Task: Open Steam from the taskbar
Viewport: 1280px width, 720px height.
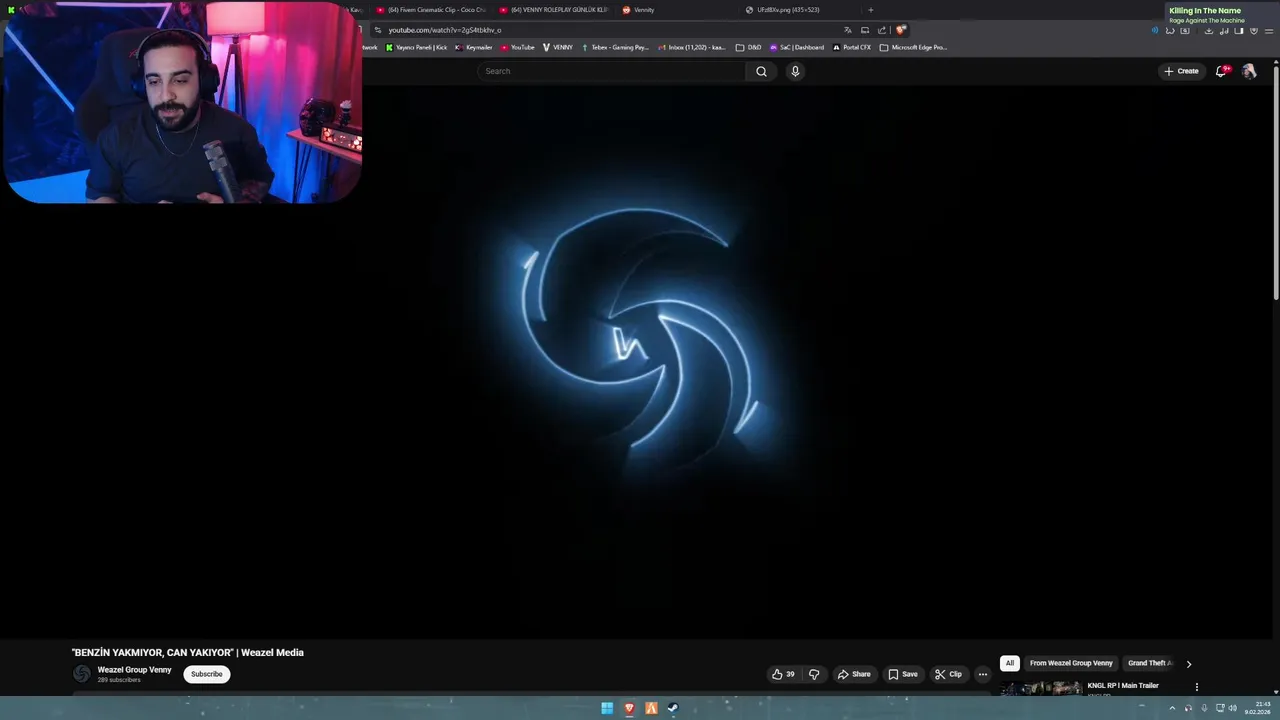Action: [673, 708]
